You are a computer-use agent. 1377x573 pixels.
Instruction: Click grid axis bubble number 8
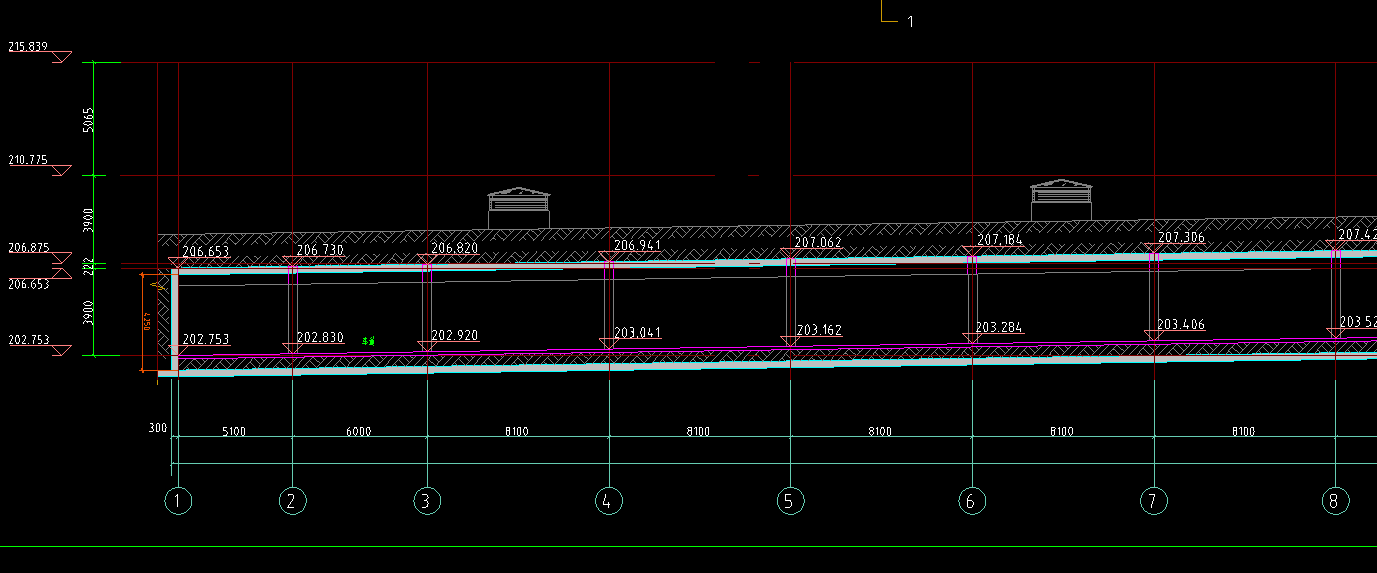1334,500
